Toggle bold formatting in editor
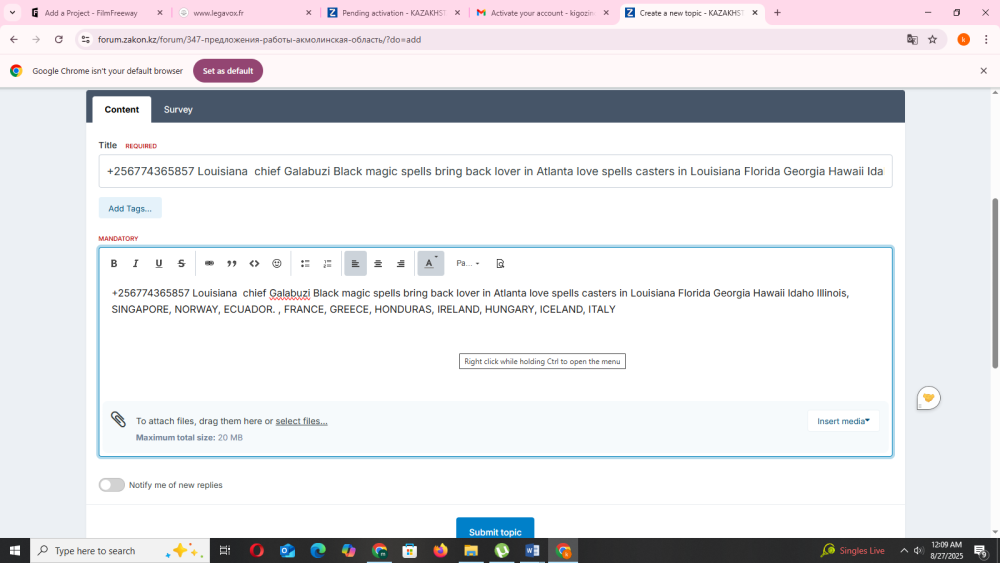The image size is (1000, 563). 114,263
